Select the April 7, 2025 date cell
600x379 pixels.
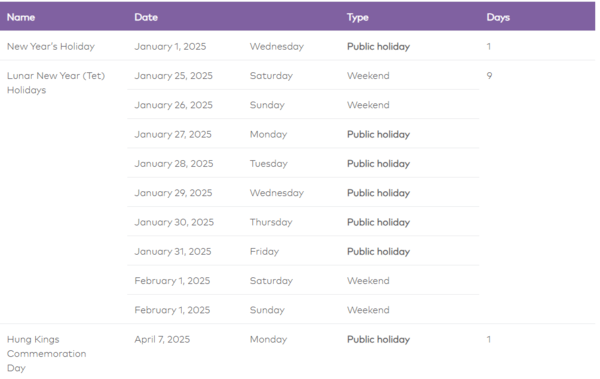(x=162, y=339)
